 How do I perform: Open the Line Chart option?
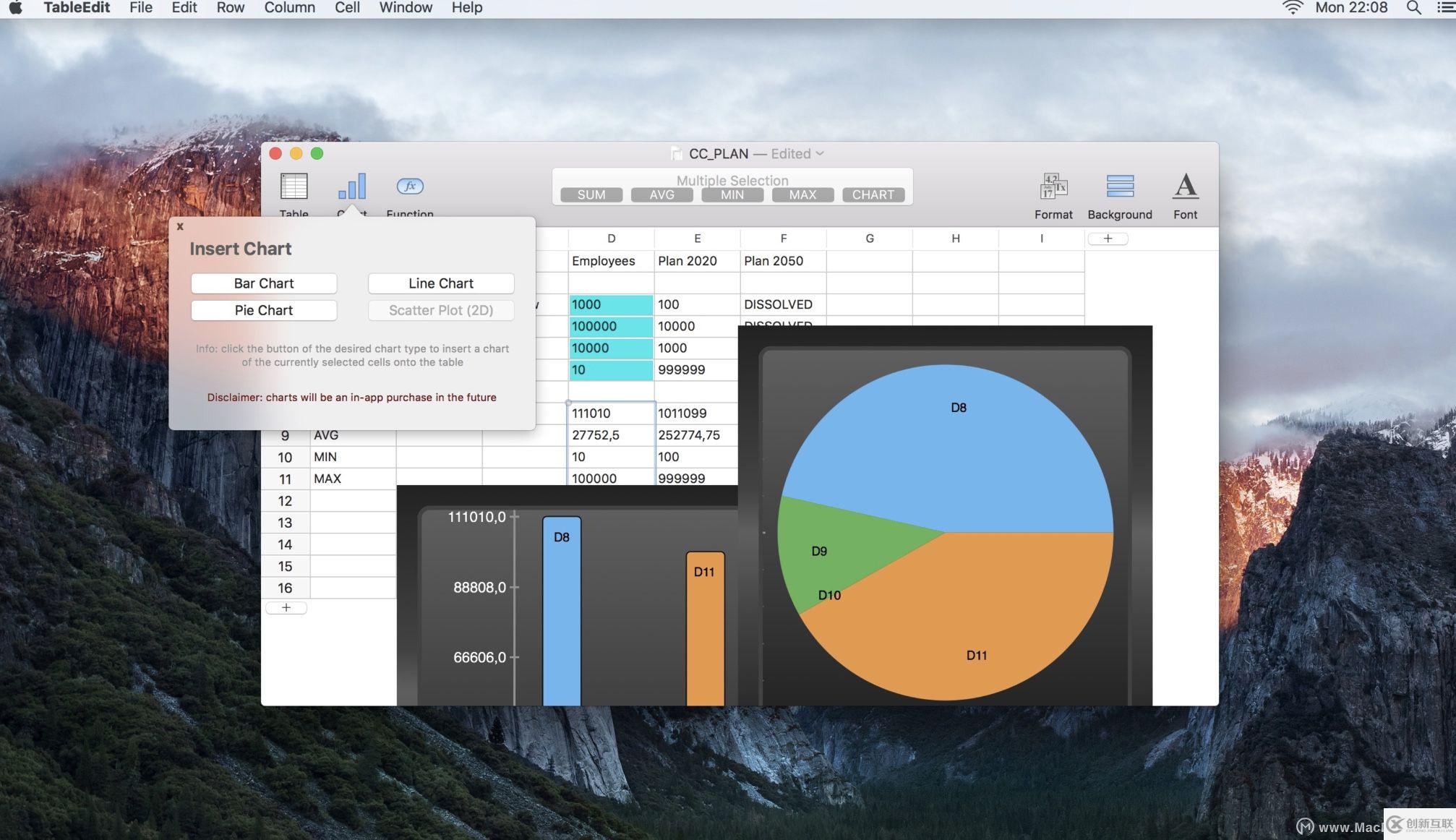(x=441, y=283)
